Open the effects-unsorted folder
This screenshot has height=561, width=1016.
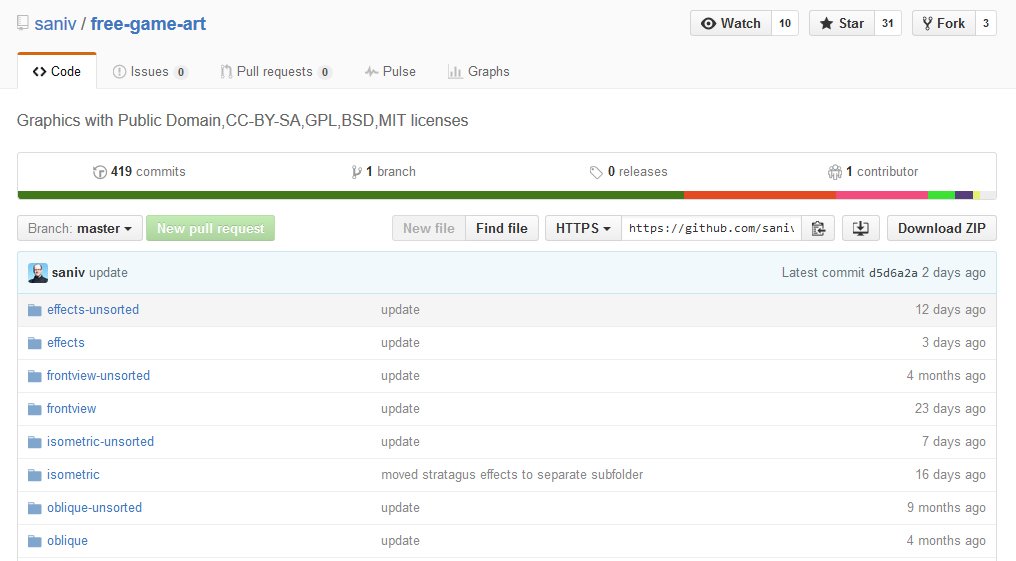click(x=93, y=310)
